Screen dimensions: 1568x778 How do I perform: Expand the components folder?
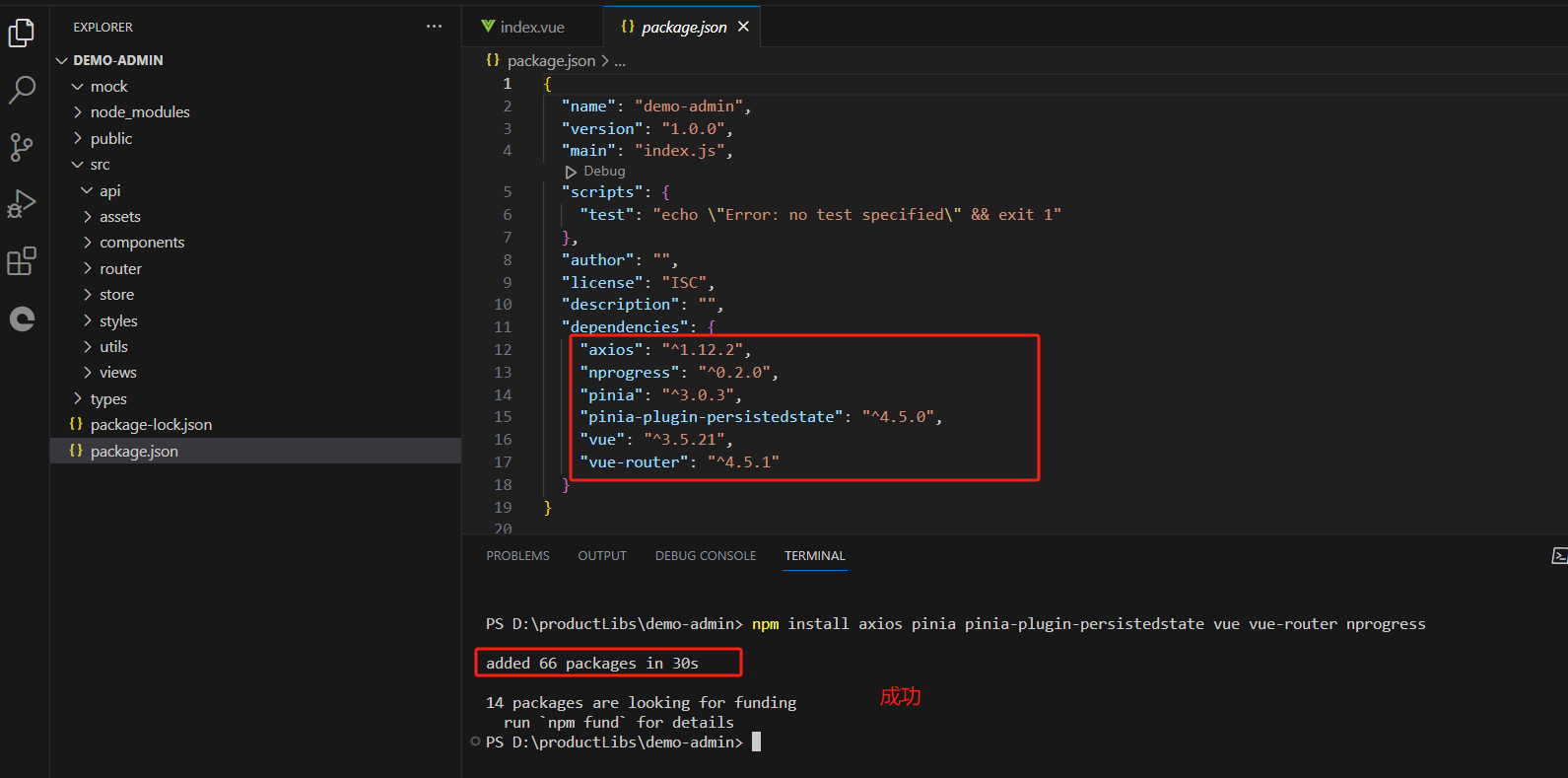coord(87,243)
